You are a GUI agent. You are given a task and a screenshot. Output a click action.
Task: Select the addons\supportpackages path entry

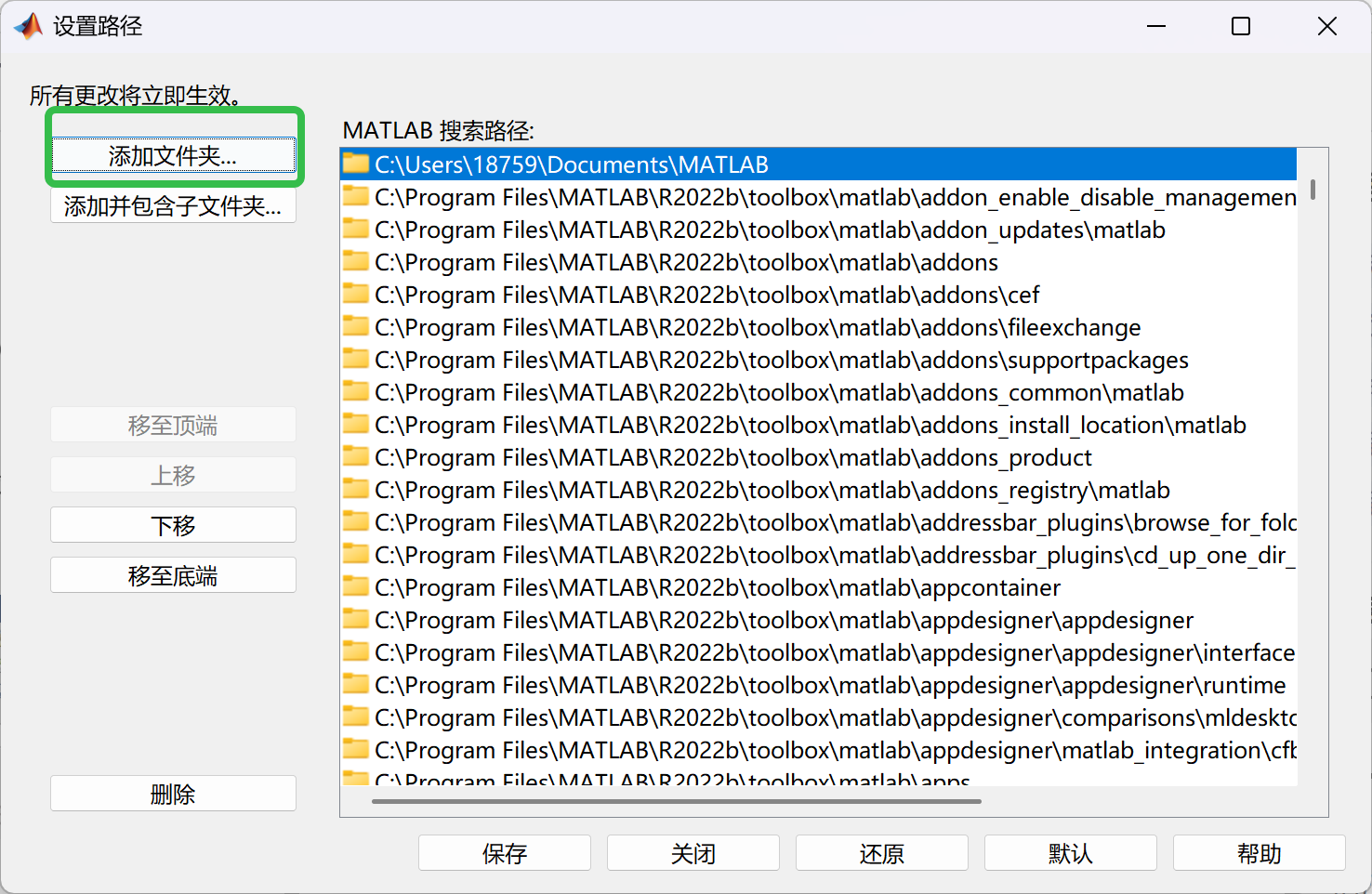coord(819,360)
